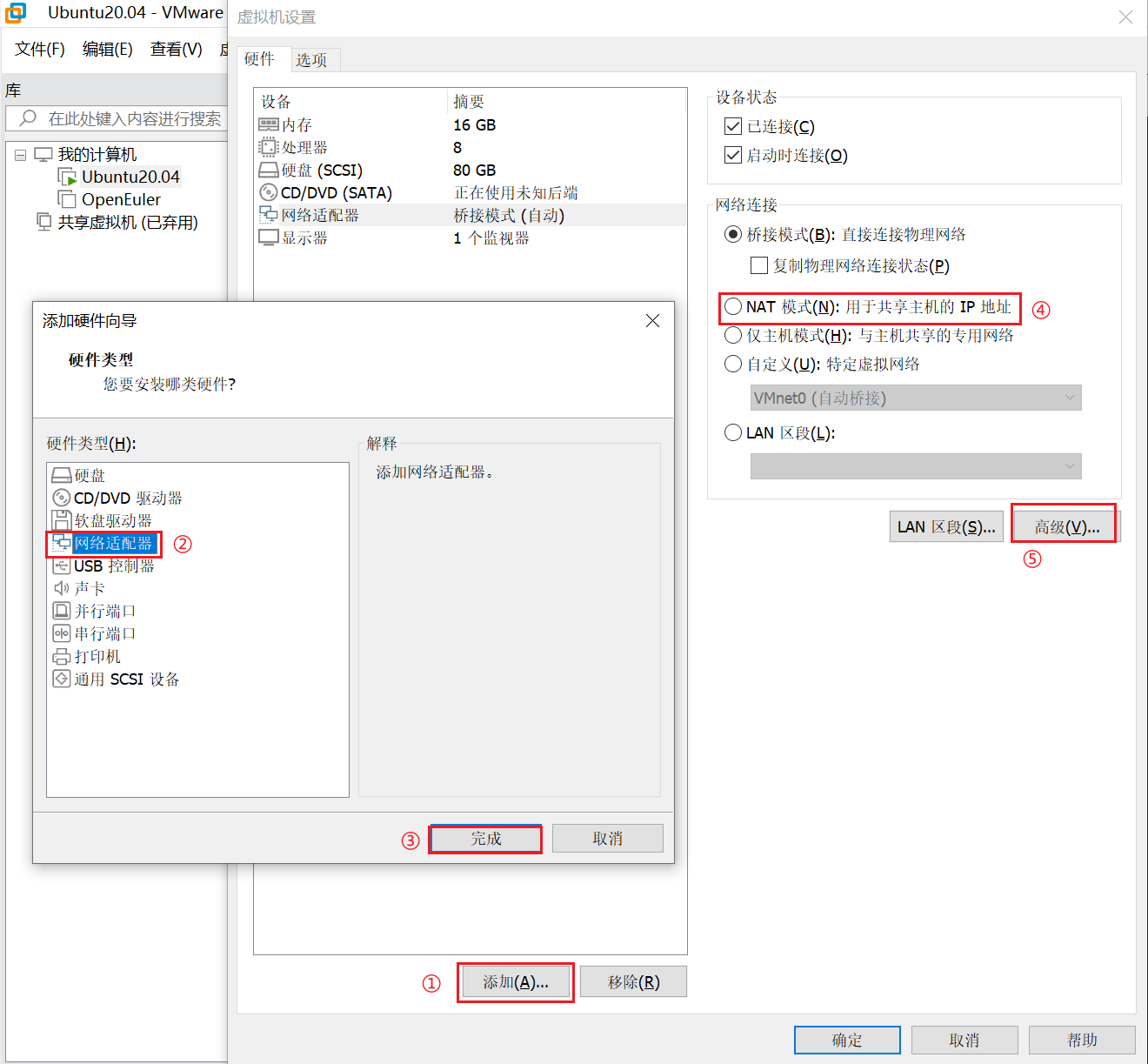1148x1064 pixels.
Task: Click the generic SCSI device (通用 SCSI 设备) icon
Action: click(x=62, y=679)
